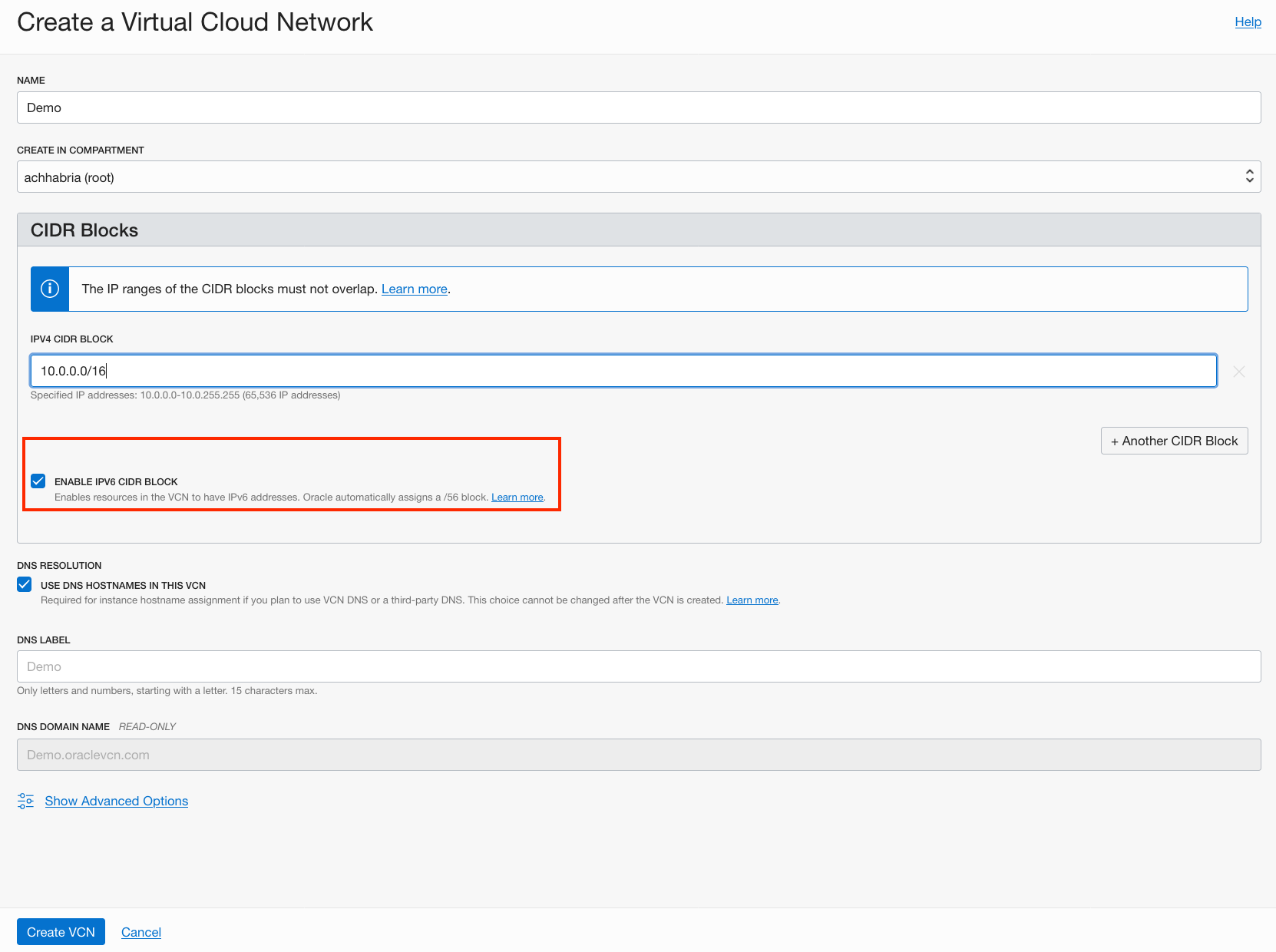Click the blue info icon in the CIDR banner
Image resolution: width=1276 pixels, height=952 pixels.
[x=49, y=289]
